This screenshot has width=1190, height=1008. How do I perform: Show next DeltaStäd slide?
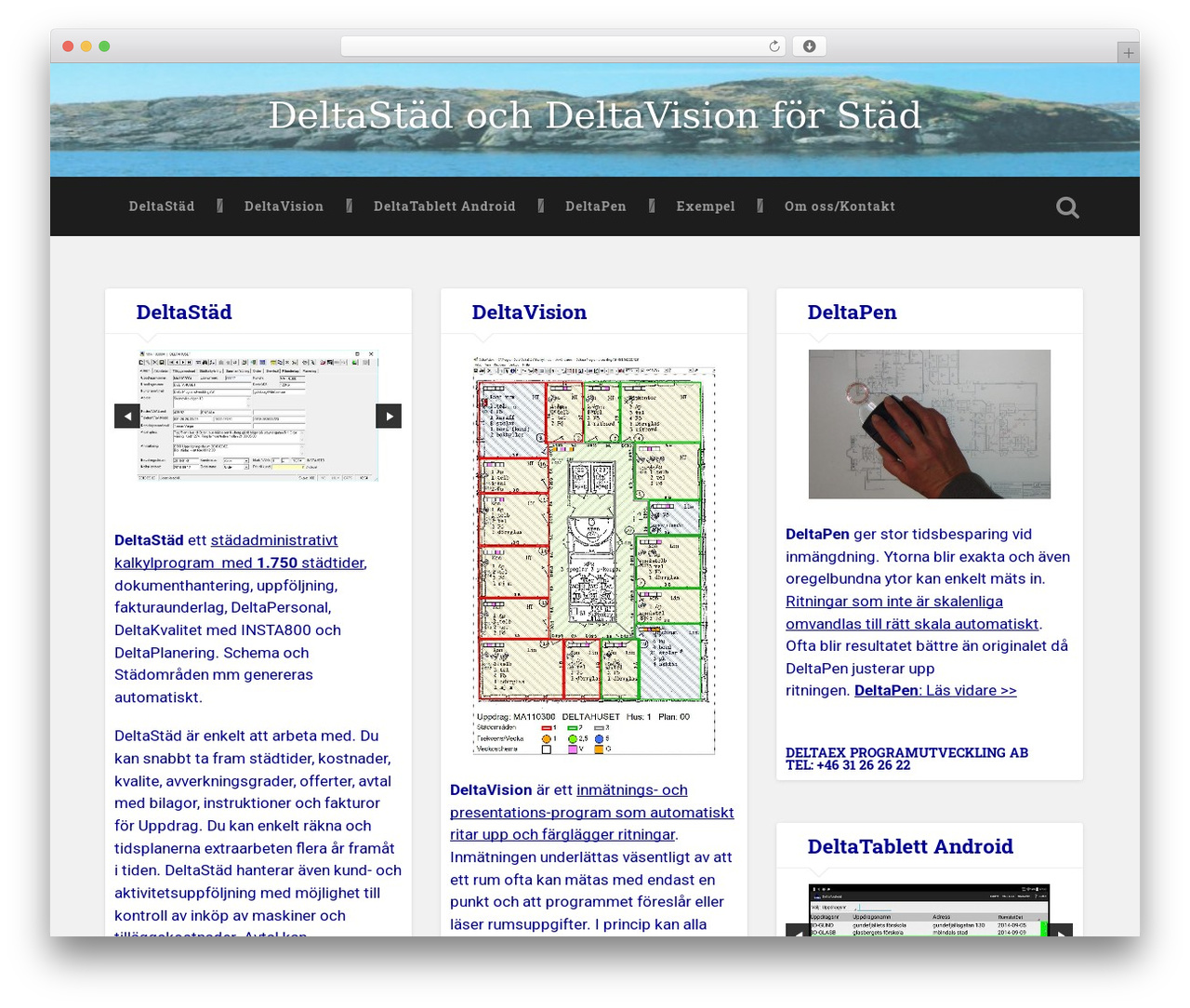click(x=389, y=416)
